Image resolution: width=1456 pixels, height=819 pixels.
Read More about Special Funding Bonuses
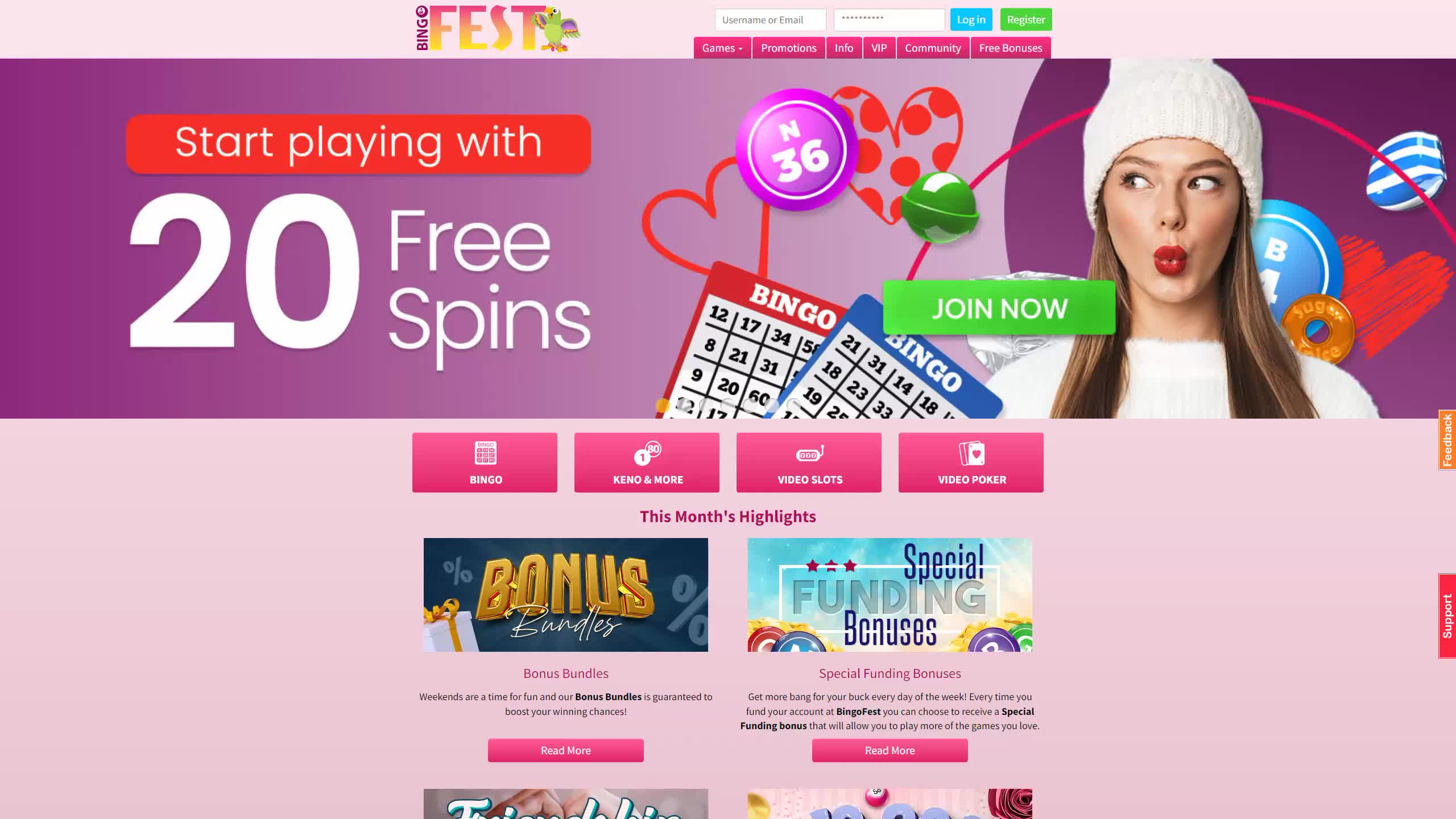[890, 750]
